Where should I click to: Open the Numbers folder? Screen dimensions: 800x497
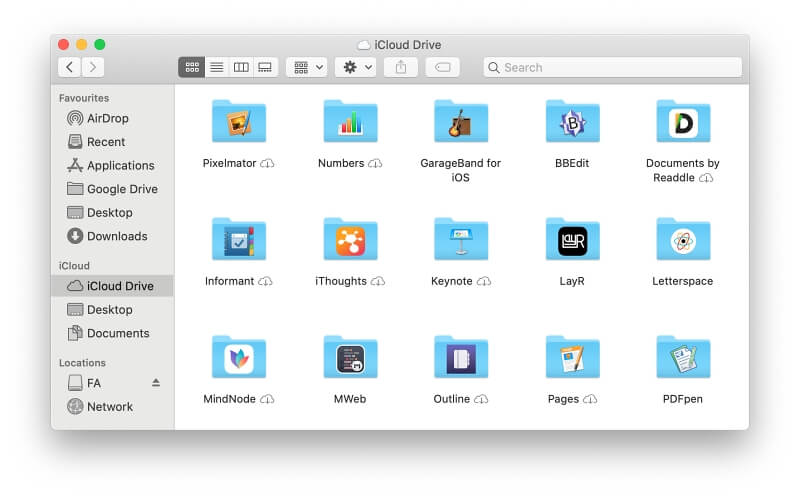pyautogui.click(x=350, y=121)
